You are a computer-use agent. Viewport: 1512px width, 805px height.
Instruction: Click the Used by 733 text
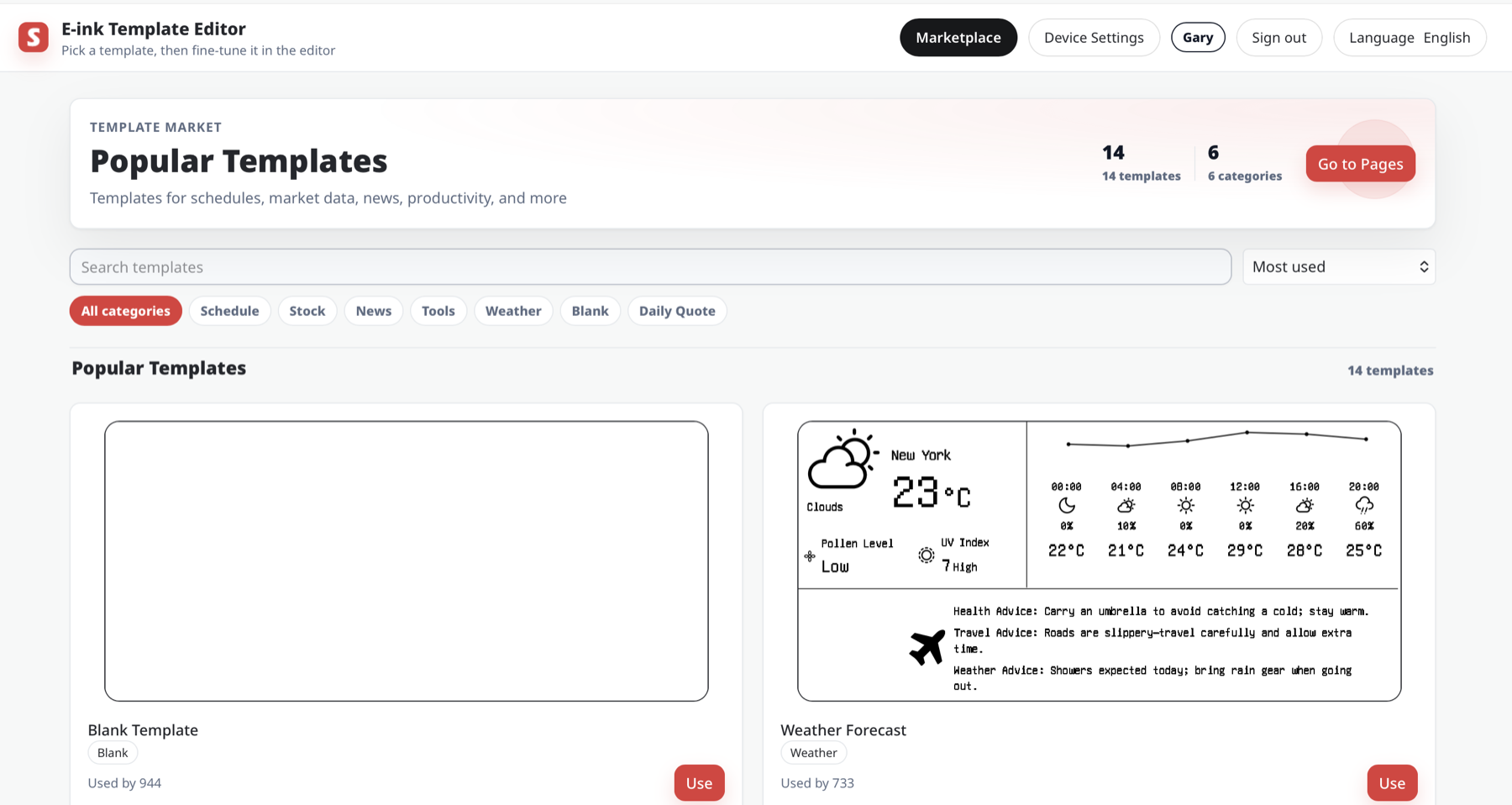[817, 783]
